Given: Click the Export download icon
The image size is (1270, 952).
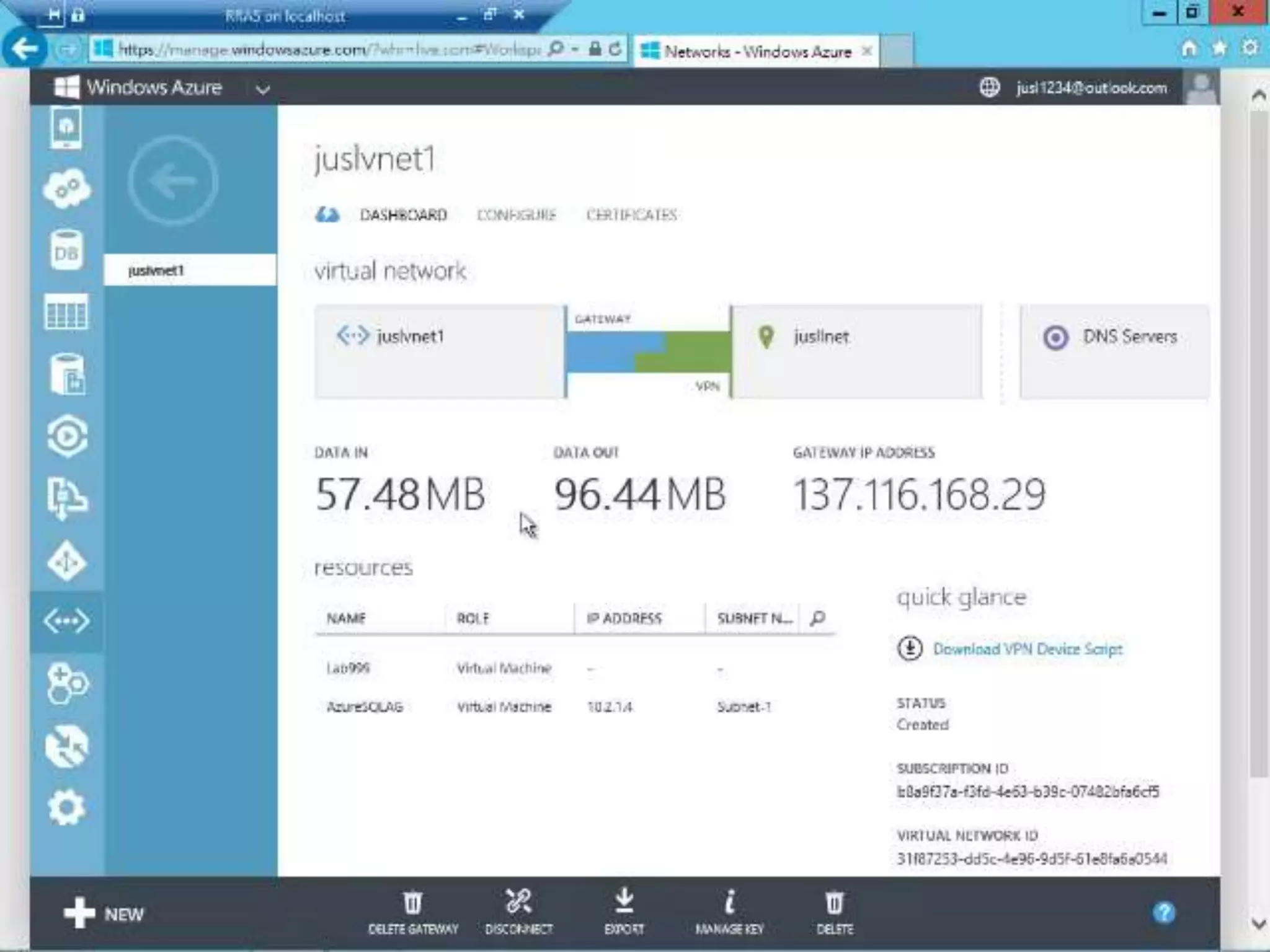Looking at the screenshot, I should coord(624,902).
